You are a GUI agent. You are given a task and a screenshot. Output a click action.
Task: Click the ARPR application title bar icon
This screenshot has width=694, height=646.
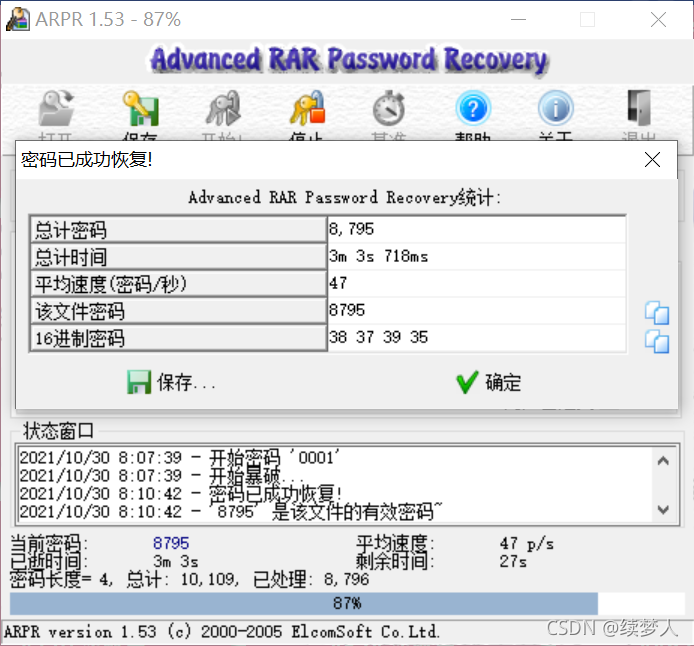pos(18,19)
